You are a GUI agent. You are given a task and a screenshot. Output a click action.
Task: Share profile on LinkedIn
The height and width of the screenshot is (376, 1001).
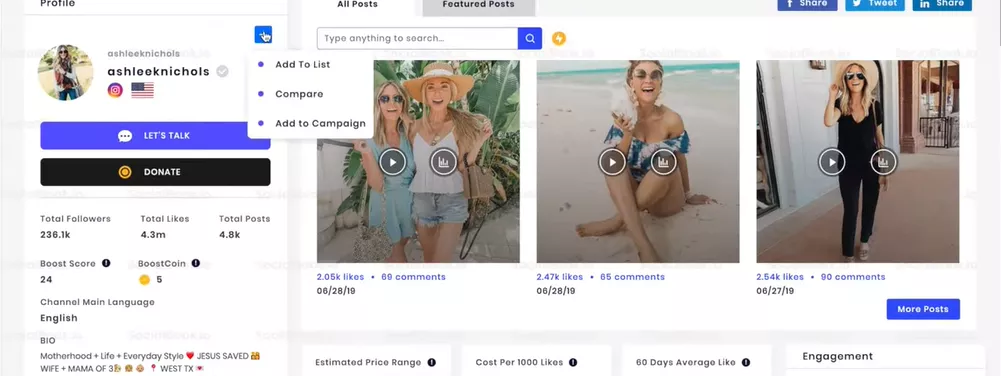tap(942, 4)
